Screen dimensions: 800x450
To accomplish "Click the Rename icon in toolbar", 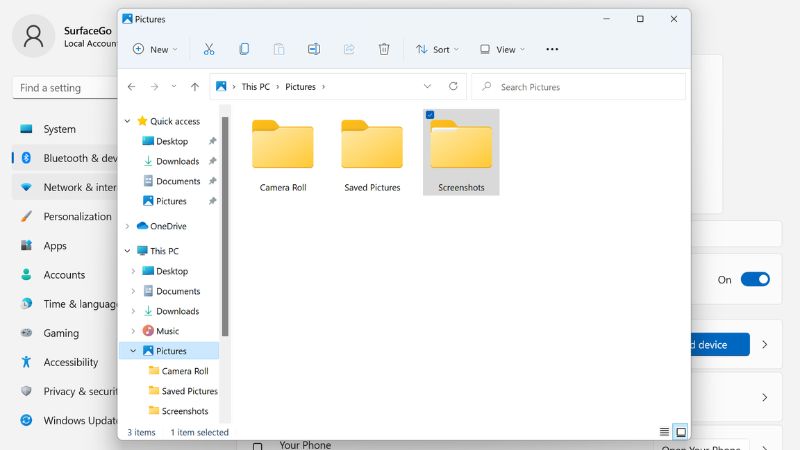I will 314,49.
